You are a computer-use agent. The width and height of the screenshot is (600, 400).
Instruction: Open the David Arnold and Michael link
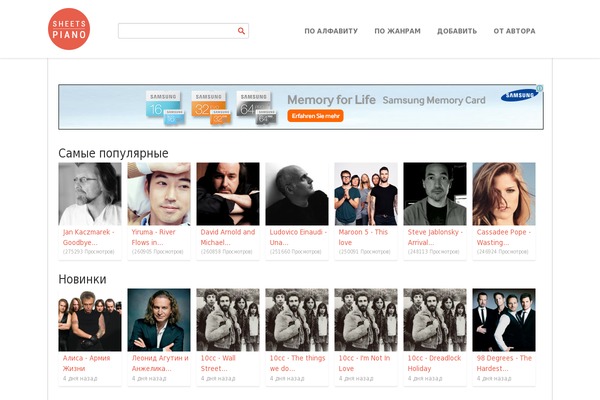(x=228, y=237)
